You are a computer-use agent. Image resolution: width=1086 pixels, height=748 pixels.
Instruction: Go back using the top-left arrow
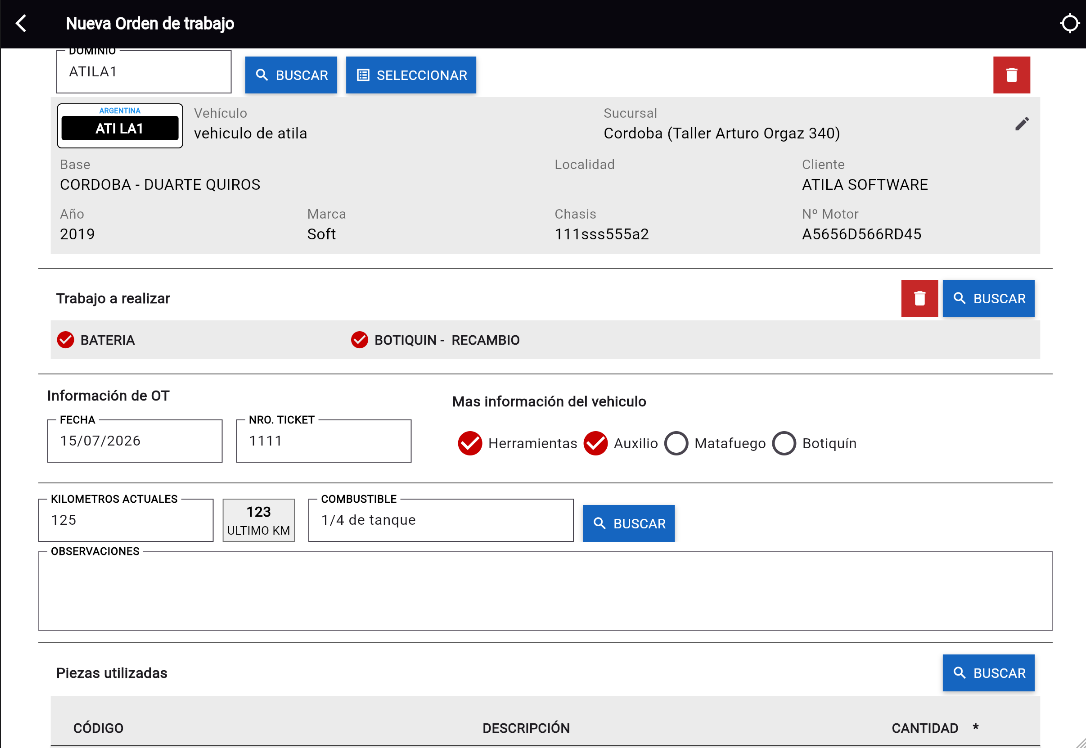pyautogui.click(x=21, y=24)
